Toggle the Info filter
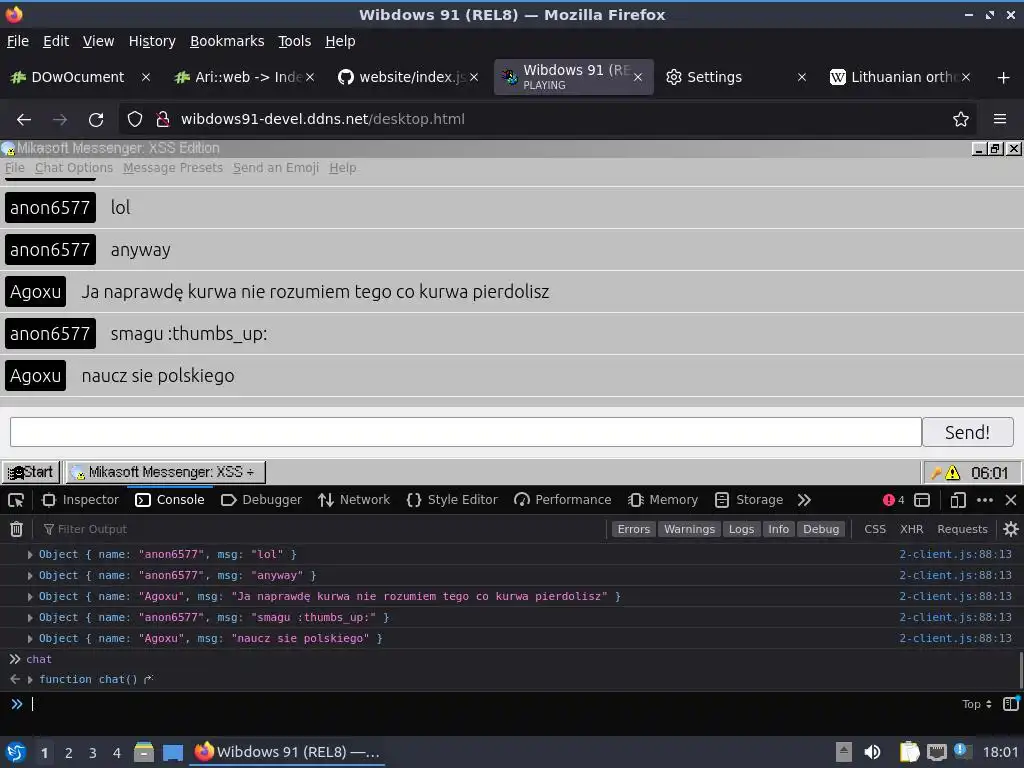This screenshot has height=768, width=1024. 778,529
